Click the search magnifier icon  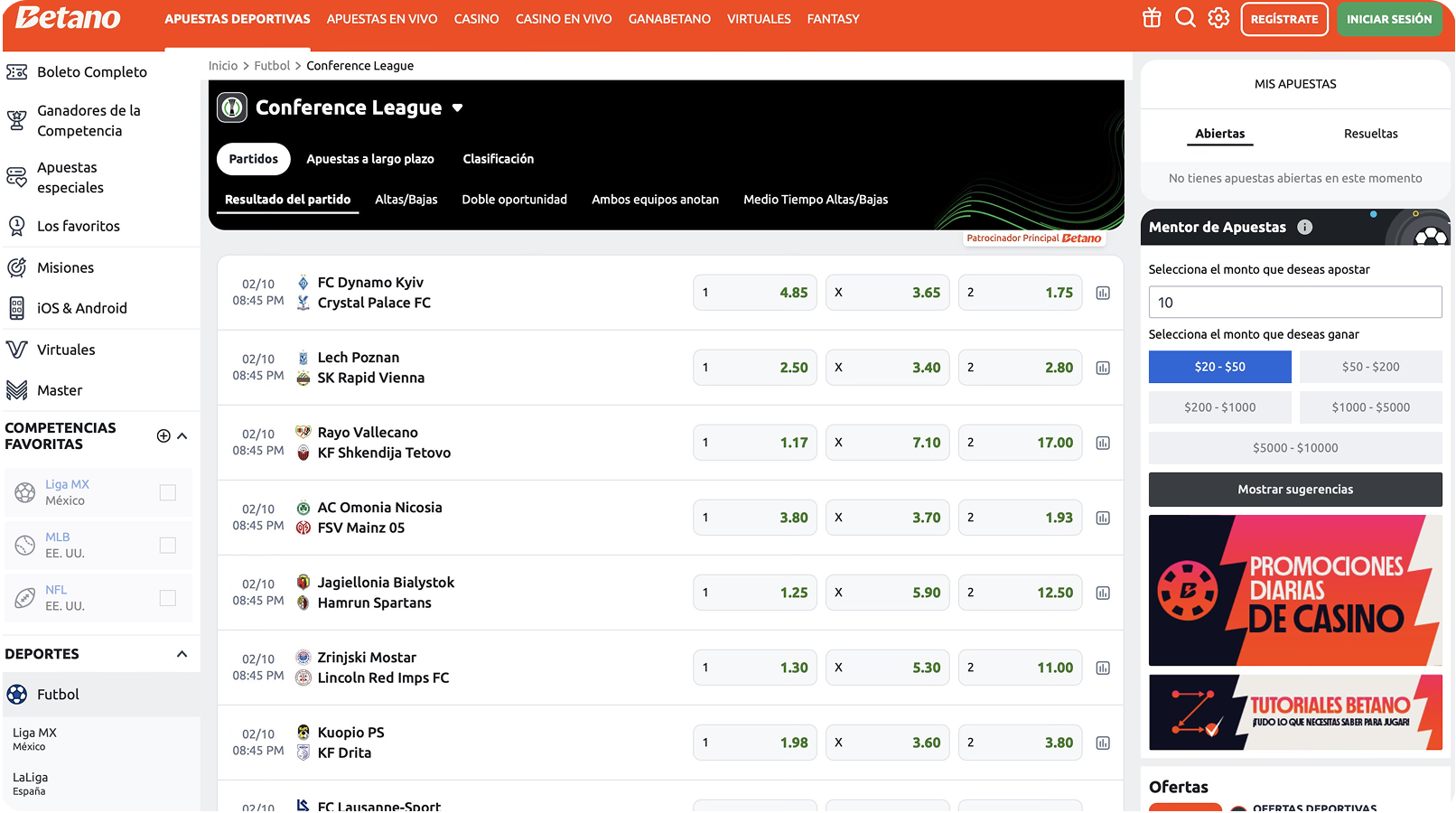pos(1185,18)
